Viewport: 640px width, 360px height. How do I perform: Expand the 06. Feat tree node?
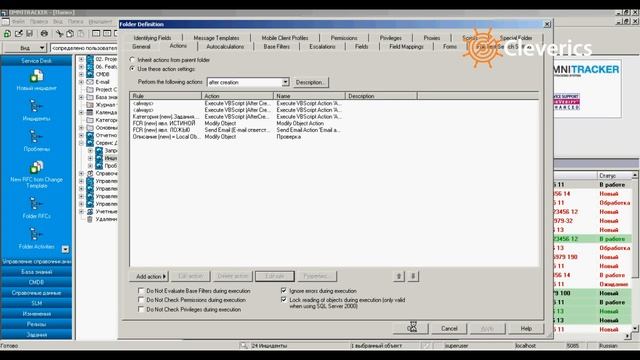tap(81, 67)
